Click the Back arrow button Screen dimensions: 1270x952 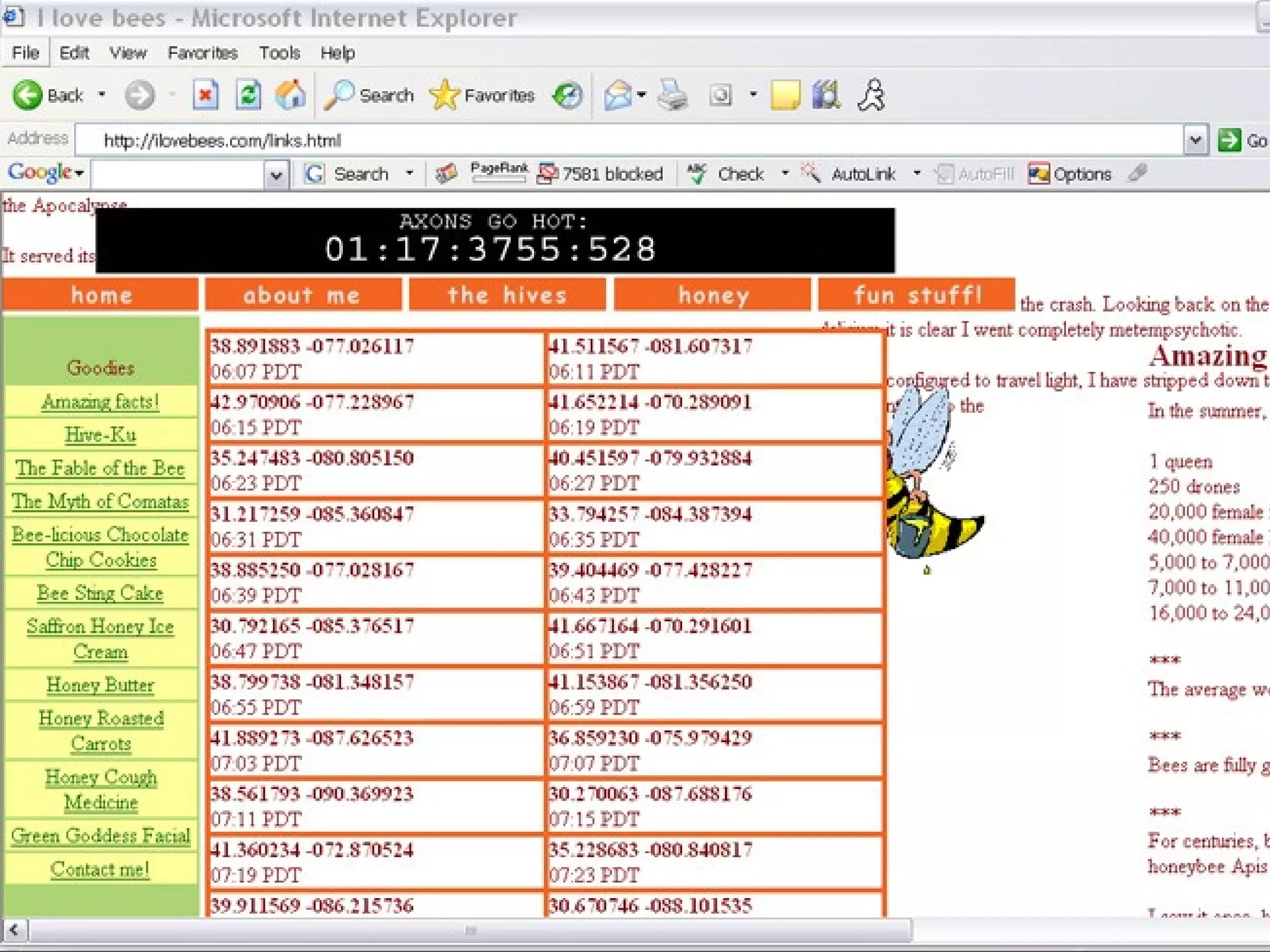[x=28, y=95]
